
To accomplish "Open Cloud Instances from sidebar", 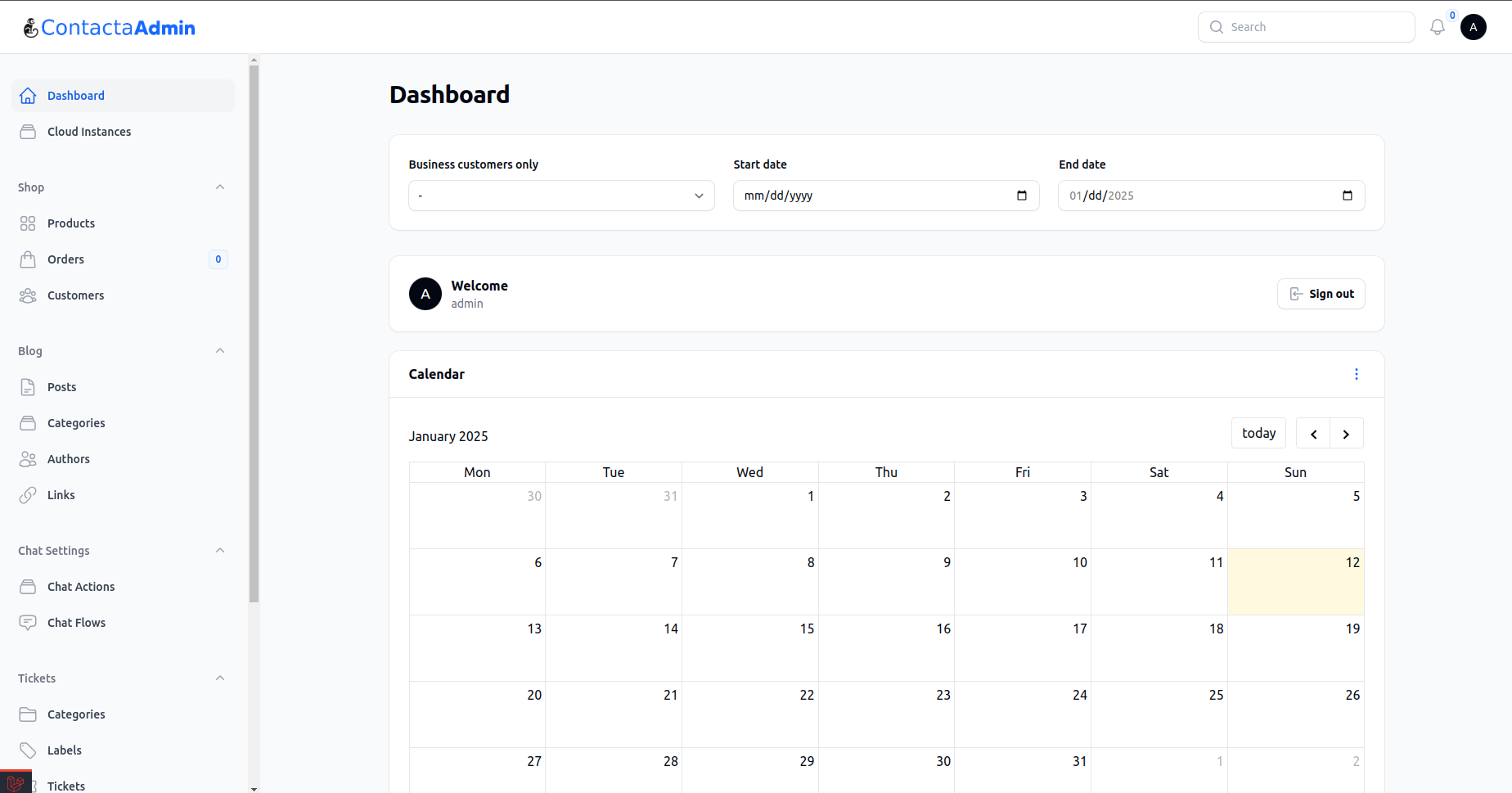I will [x=89, y=132].
